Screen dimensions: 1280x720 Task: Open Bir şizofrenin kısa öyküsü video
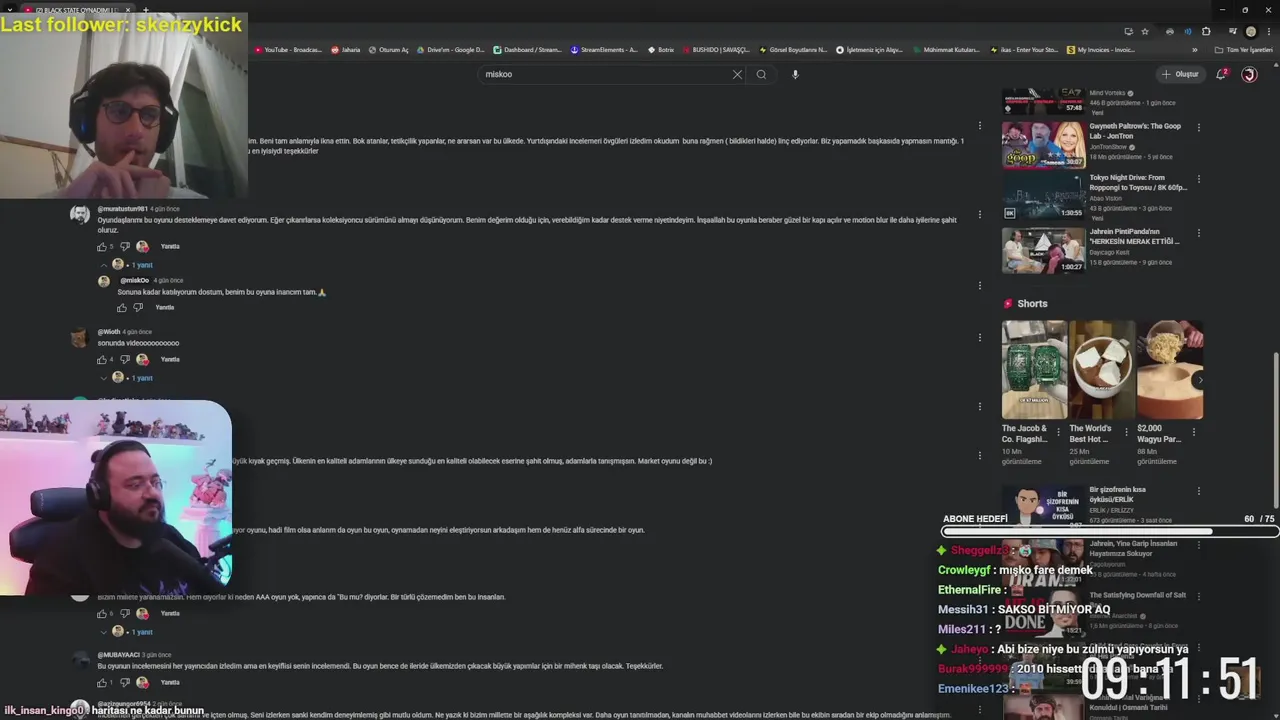(1043, 505)
